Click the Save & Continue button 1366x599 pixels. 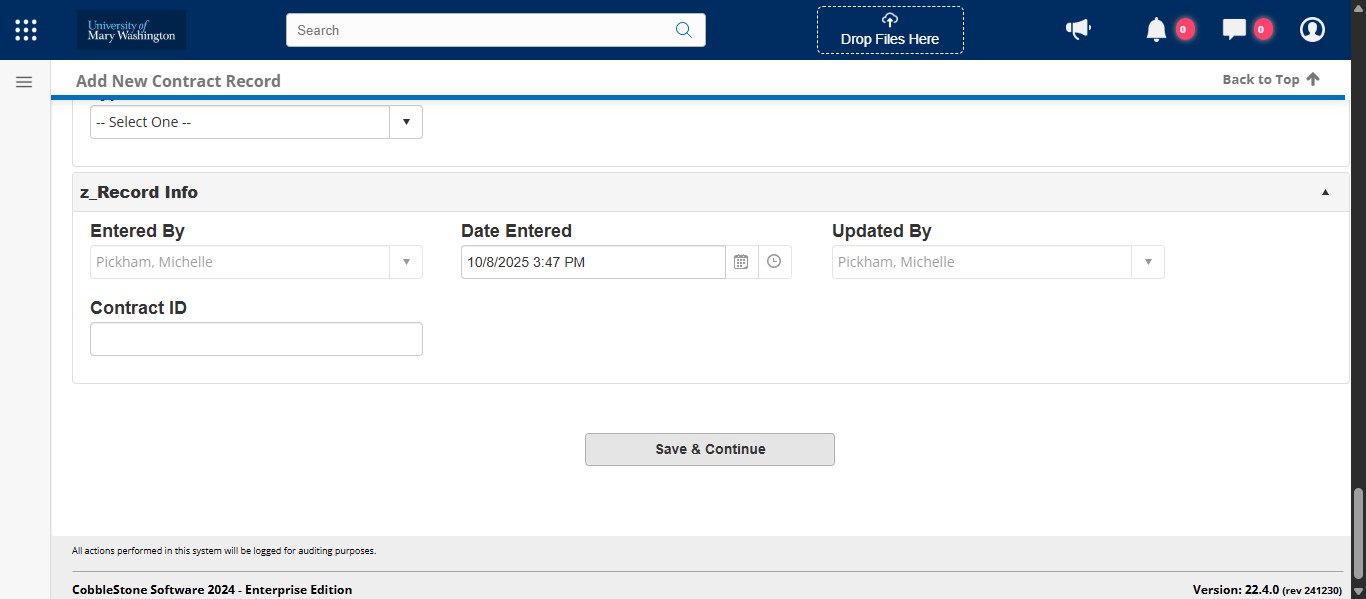709,449
